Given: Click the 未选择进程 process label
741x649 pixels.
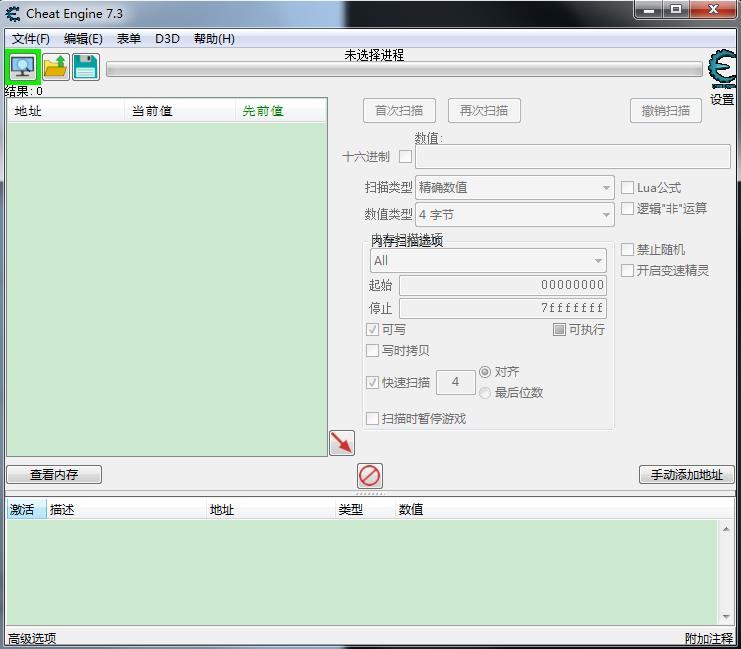Looking at the screenshot, I should [374, 55].
